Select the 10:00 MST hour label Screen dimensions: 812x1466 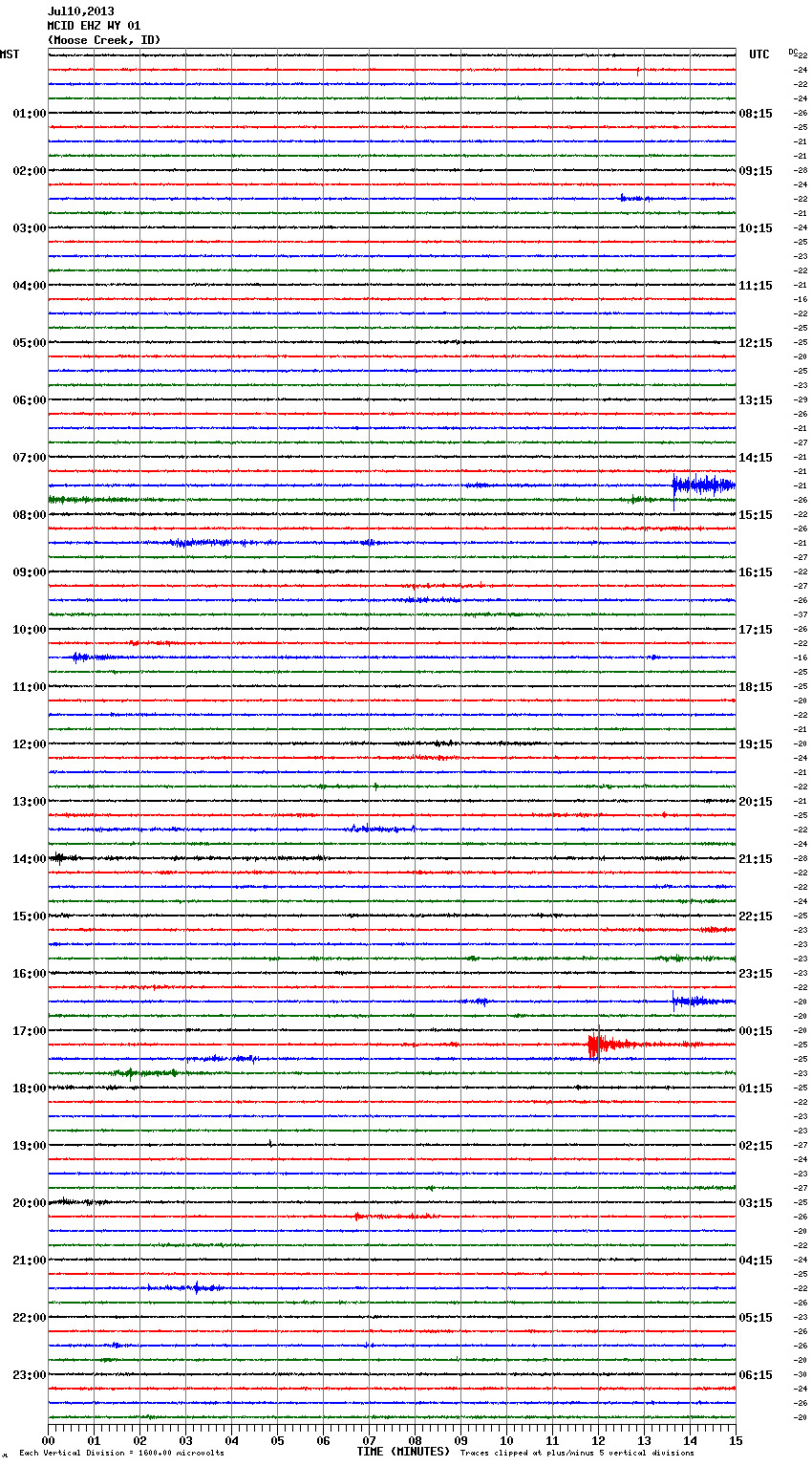pos(30,630)
